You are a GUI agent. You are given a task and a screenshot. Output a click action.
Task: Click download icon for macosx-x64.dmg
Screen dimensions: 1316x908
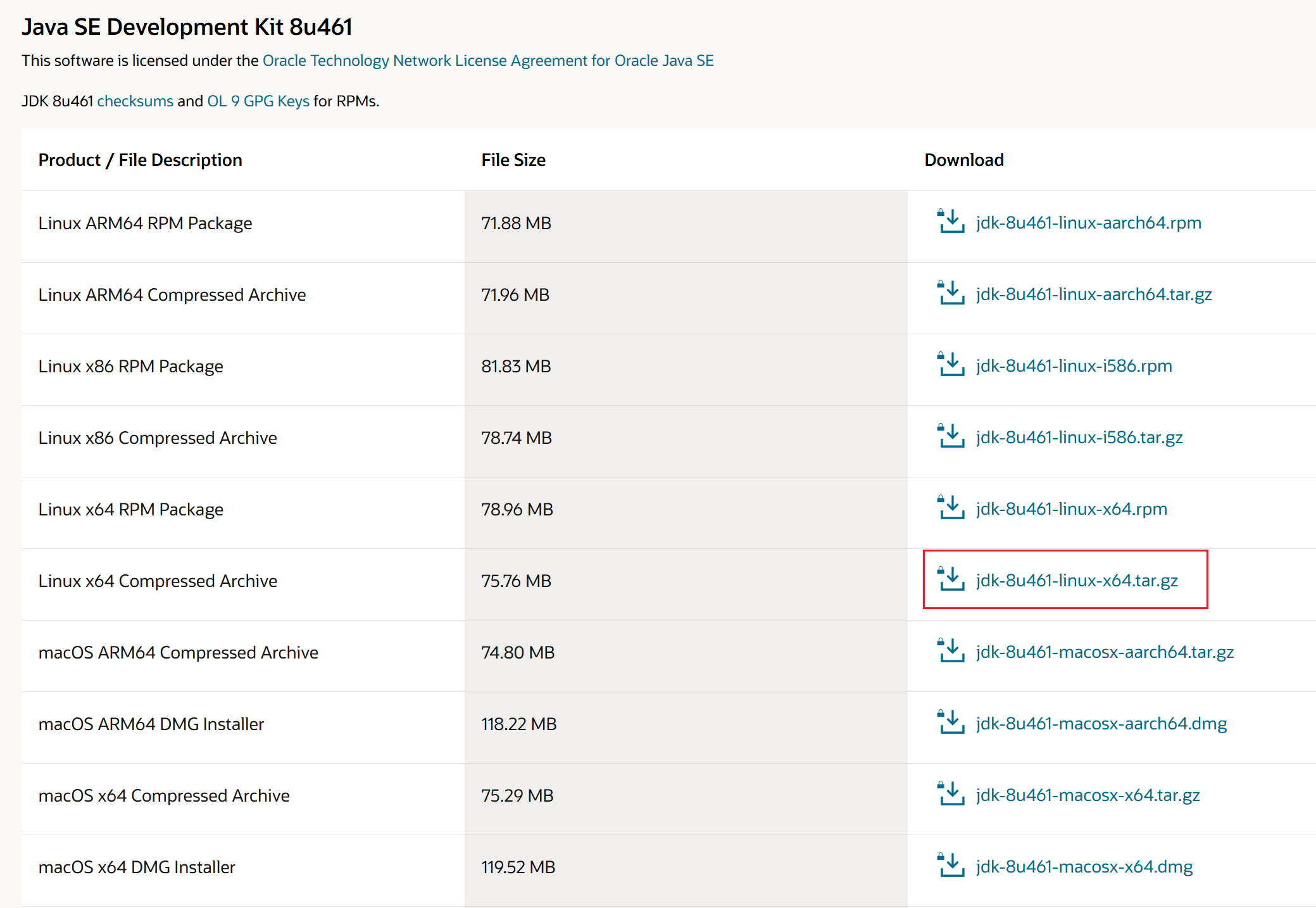point(950,866)
